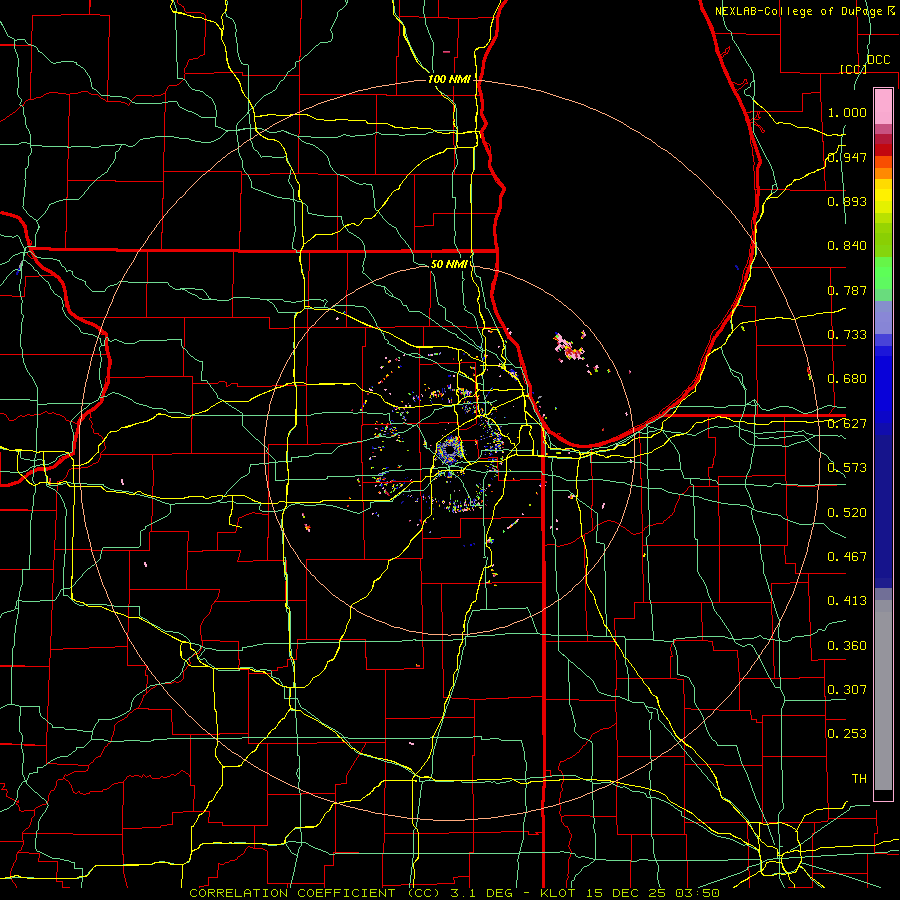Click the 1.000 value on the color scale

pos(847,112)
